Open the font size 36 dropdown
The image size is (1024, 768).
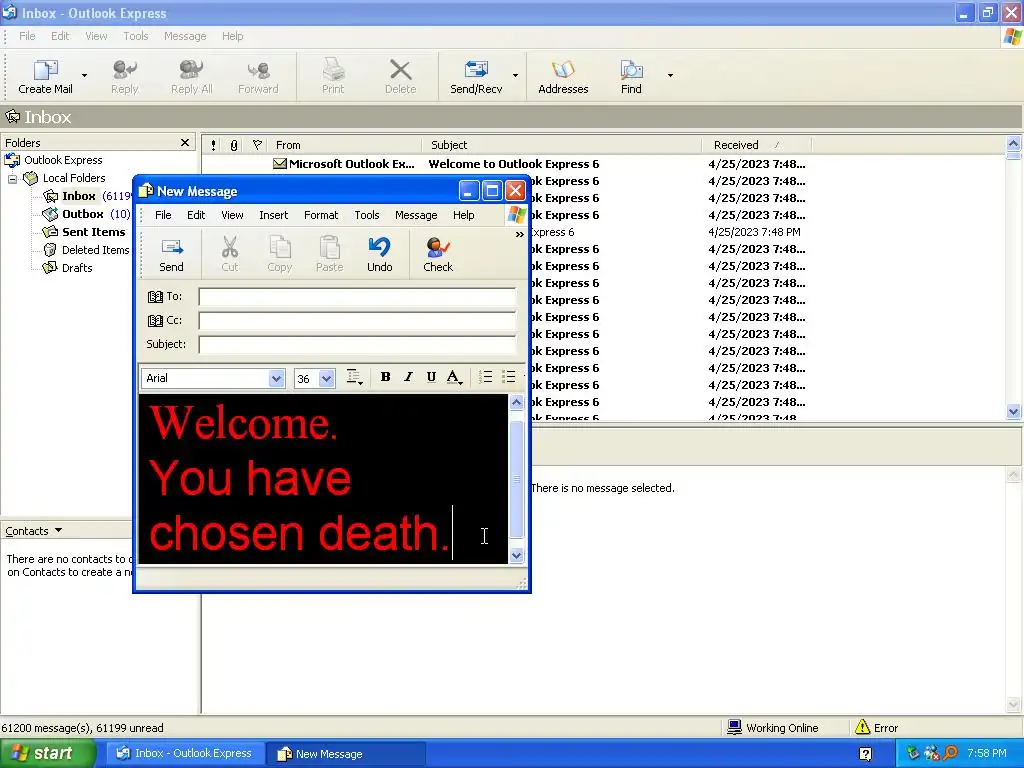327,378
